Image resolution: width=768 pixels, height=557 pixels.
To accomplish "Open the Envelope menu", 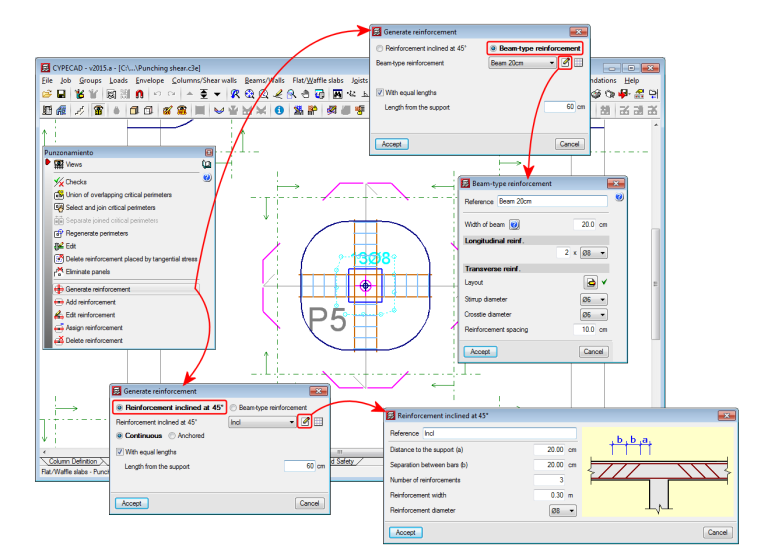I will (x=150, y=80).
